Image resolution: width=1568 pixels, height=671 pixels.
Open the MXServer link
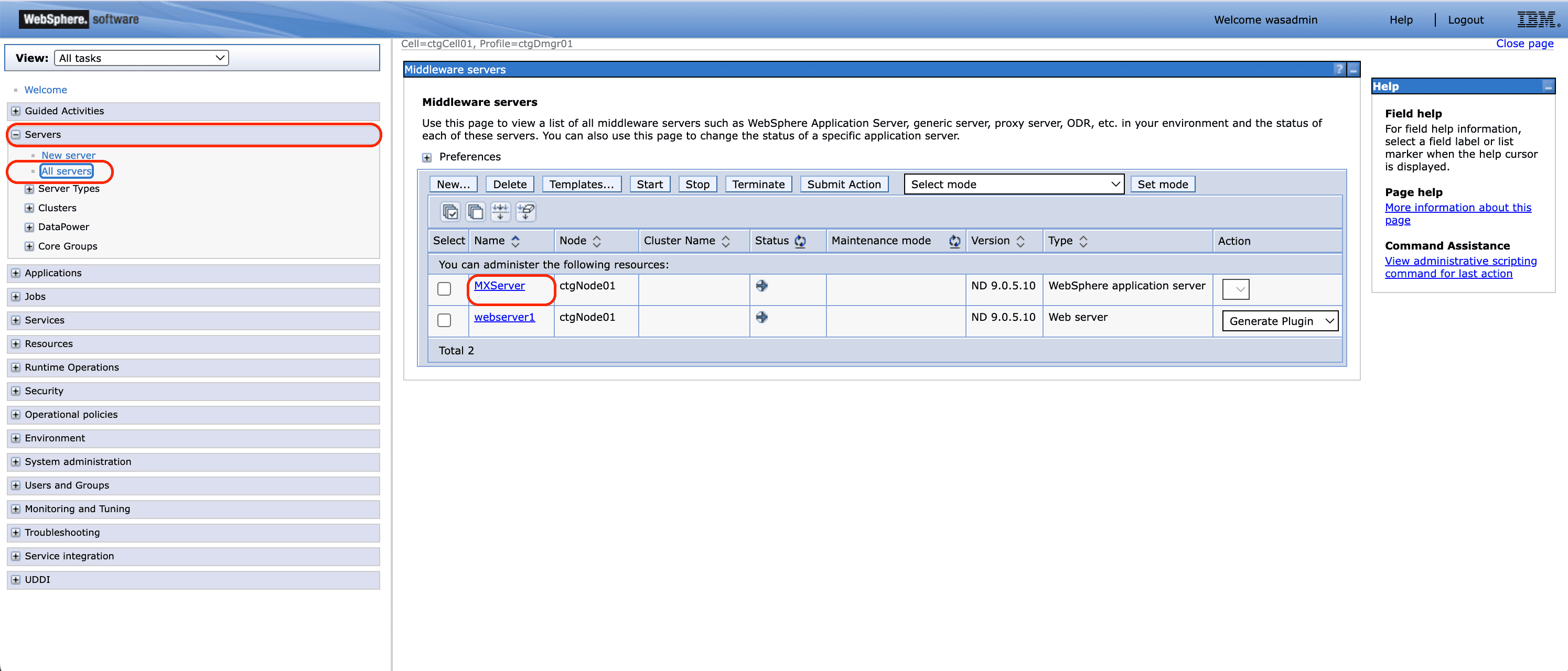click(499, 285)
